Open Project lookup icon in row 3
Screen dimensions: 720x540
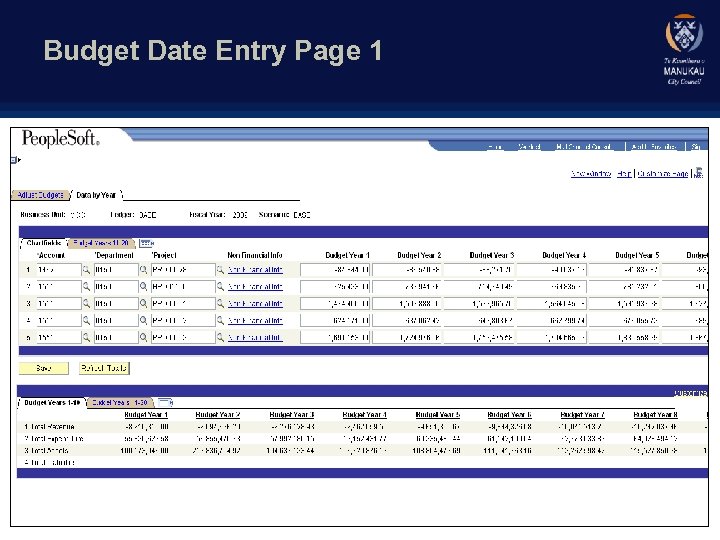click(220, 304)
